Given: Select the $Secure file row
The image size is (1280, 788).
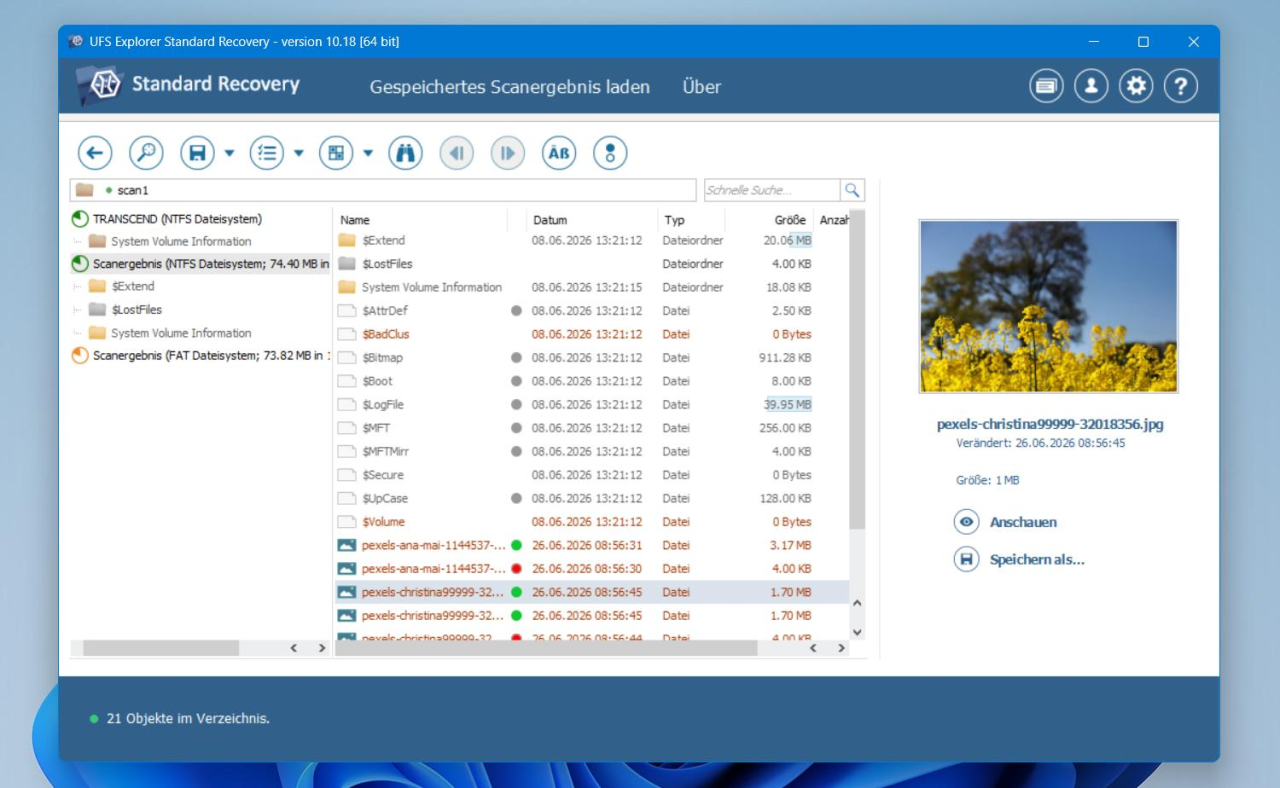Looking at the screenshot, I should (592, 475).
